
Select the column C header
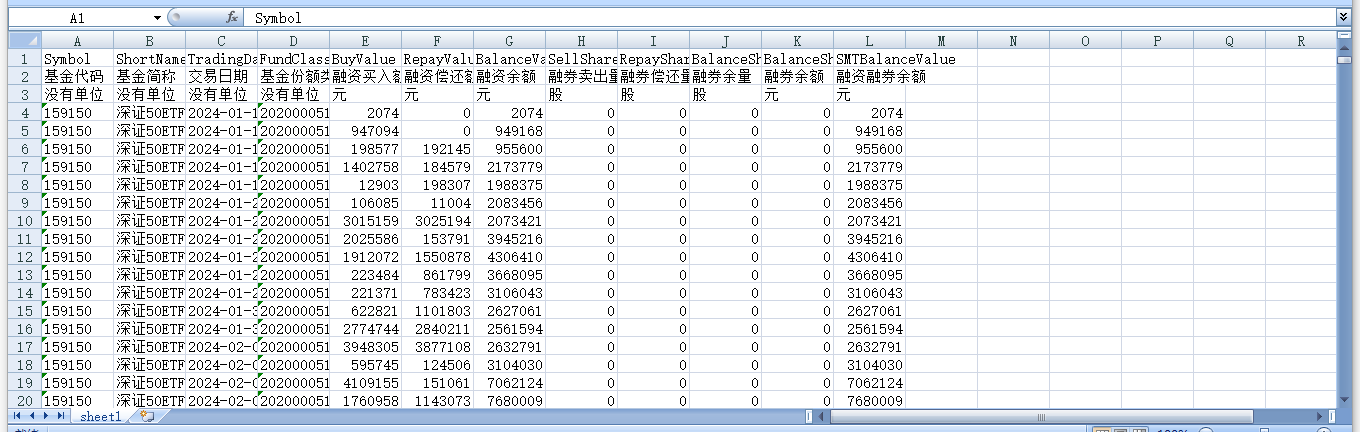(x=221, y=41)
